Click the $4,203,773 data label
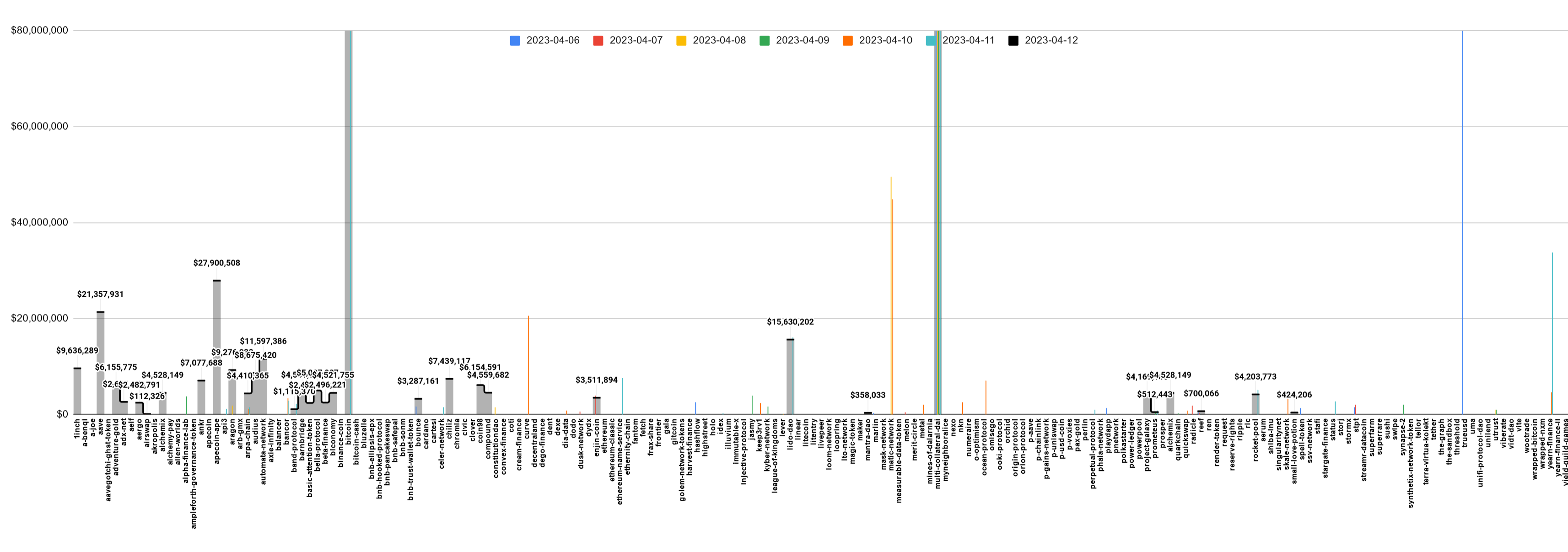Screen dimensions: 1568x552 (1255, 377)
